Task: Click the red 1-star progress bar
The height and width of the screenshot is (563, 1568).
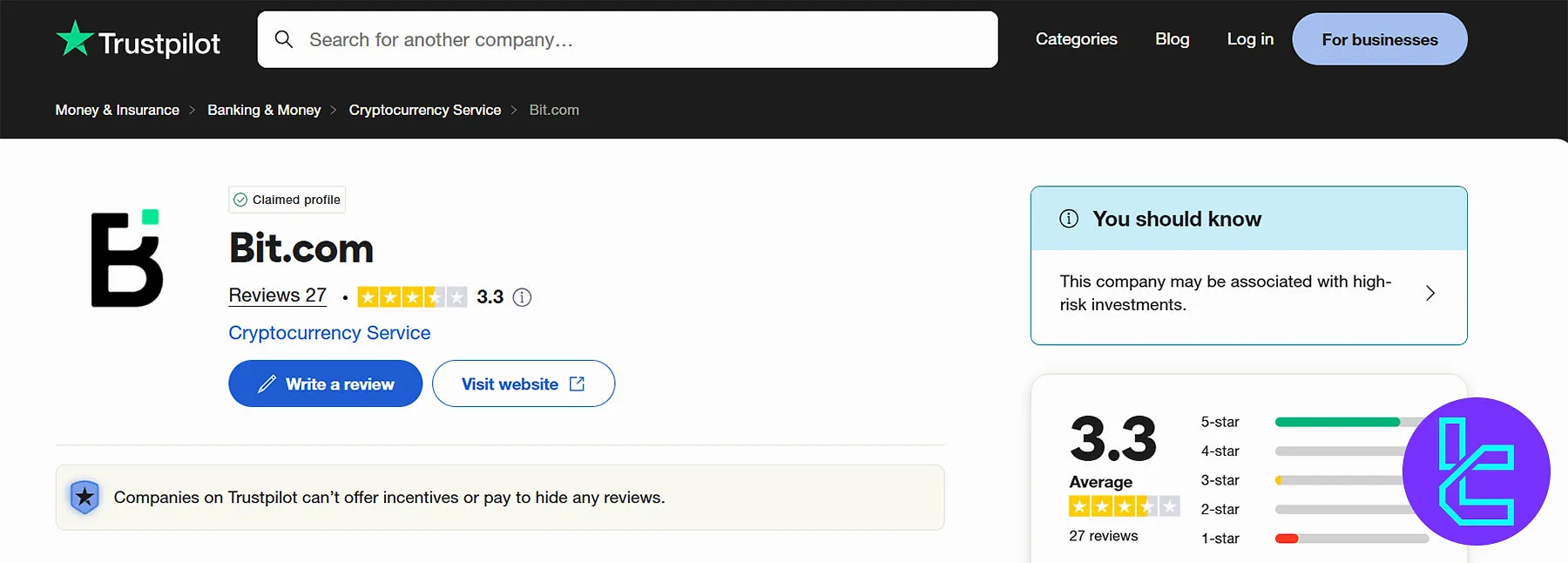Action: tap(1287, 539)
